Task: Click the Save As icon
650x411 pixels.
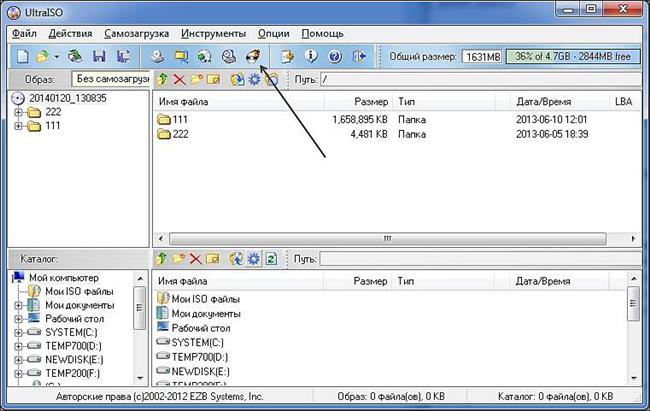Action: coord(123,56)
